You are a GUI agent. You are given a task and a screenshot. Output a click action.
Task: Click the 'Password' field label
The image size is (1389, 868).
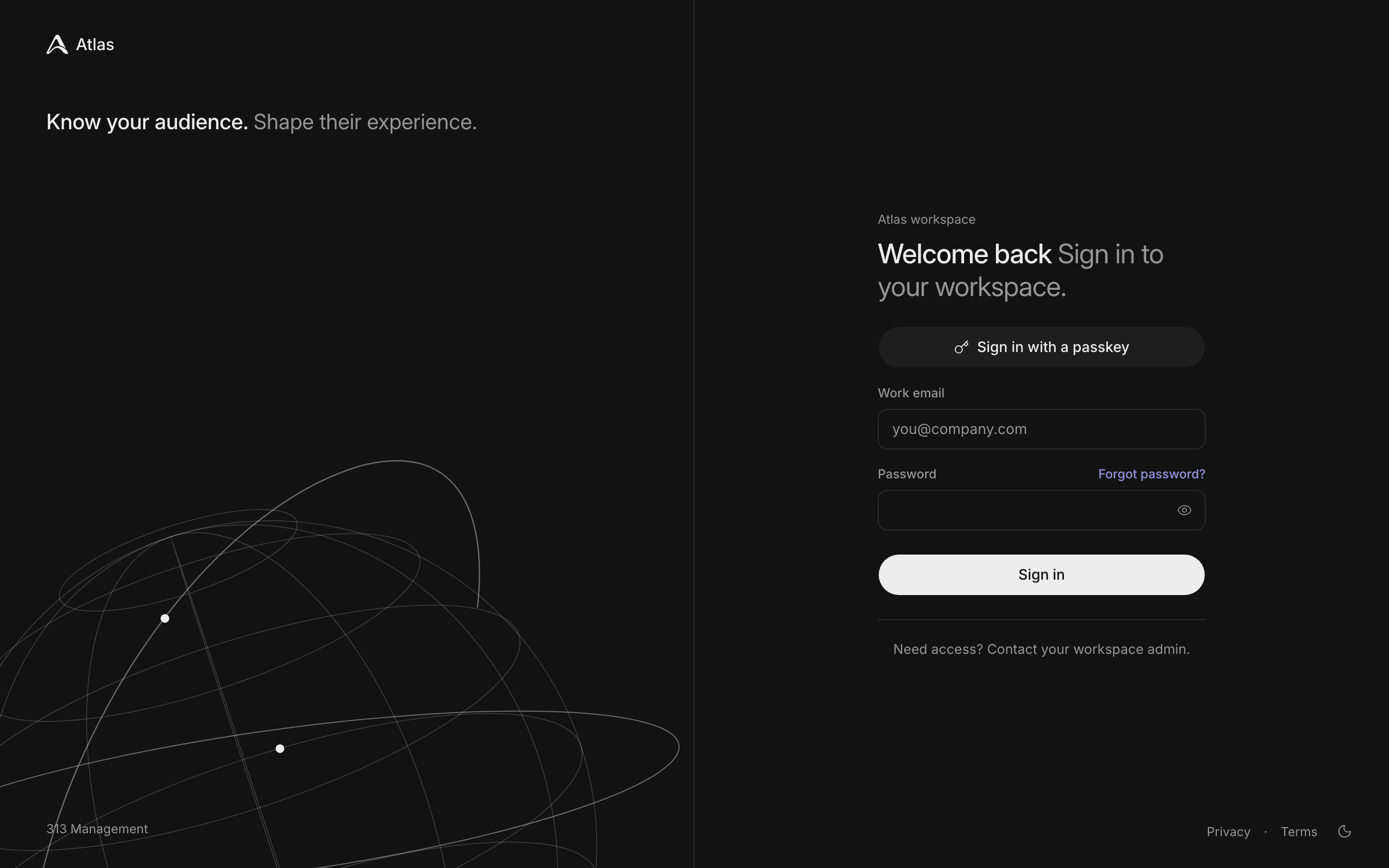point(907,474)
